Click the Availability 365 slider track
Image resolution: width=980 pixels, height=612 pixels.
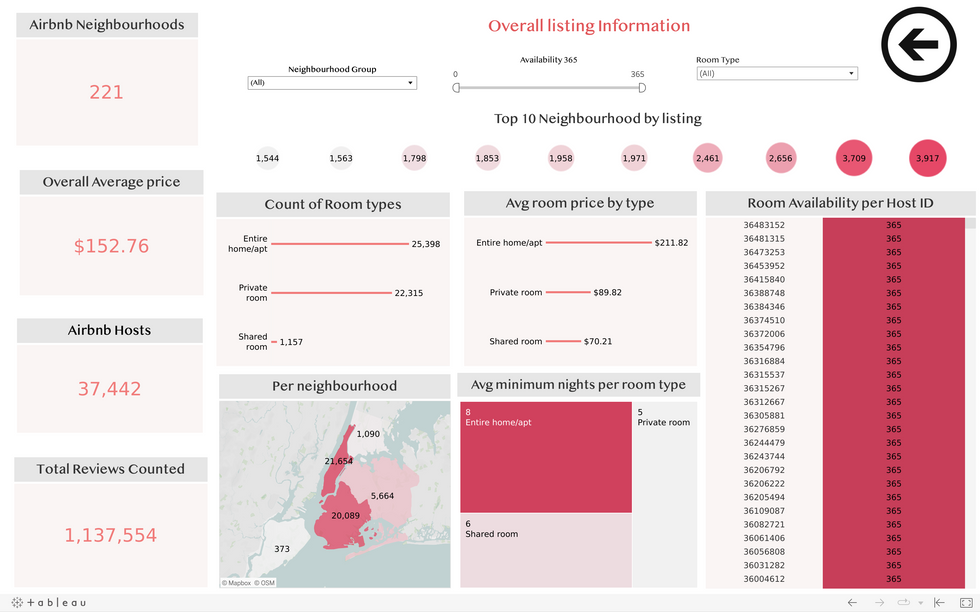pyautogui.click(x=549, y=88)
